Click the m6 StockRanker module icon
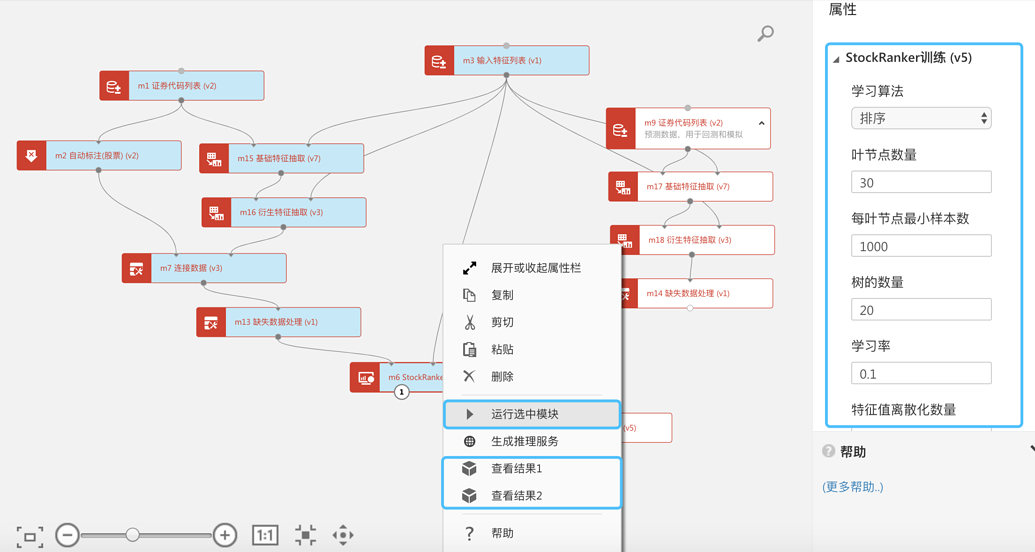The image size is (1035, 552). (365, 378)
